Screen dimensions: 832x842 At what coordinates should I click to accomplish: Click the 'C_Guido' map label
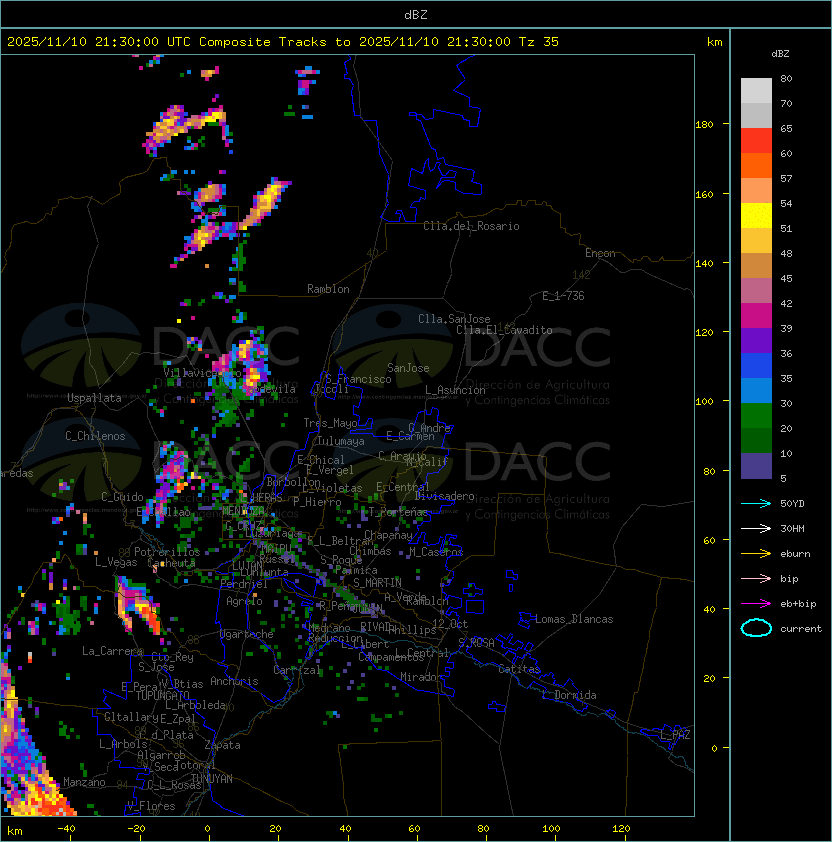(122, 497)
